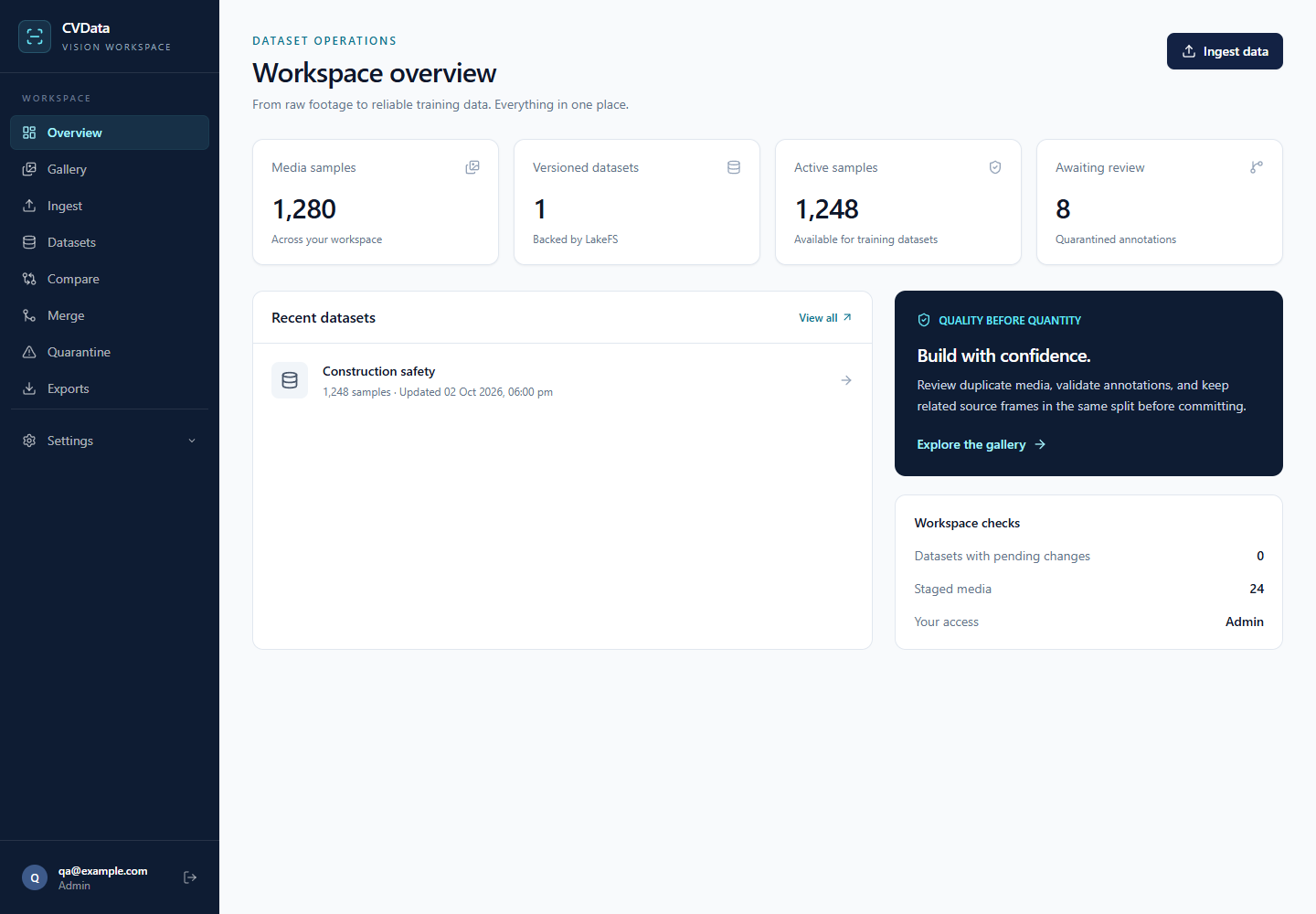
Task: Click the Awaiting review branch icon
Action: [1257, 167]
